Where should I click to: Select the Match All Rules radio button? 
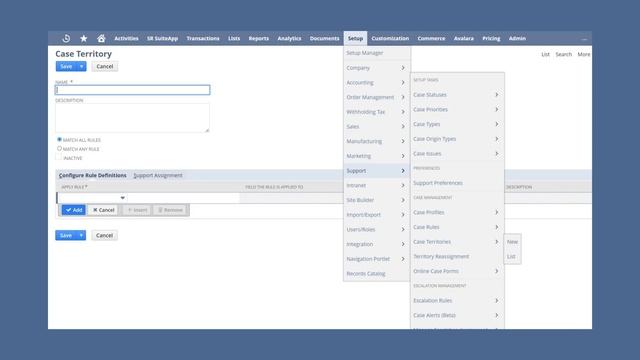point(59,140)
